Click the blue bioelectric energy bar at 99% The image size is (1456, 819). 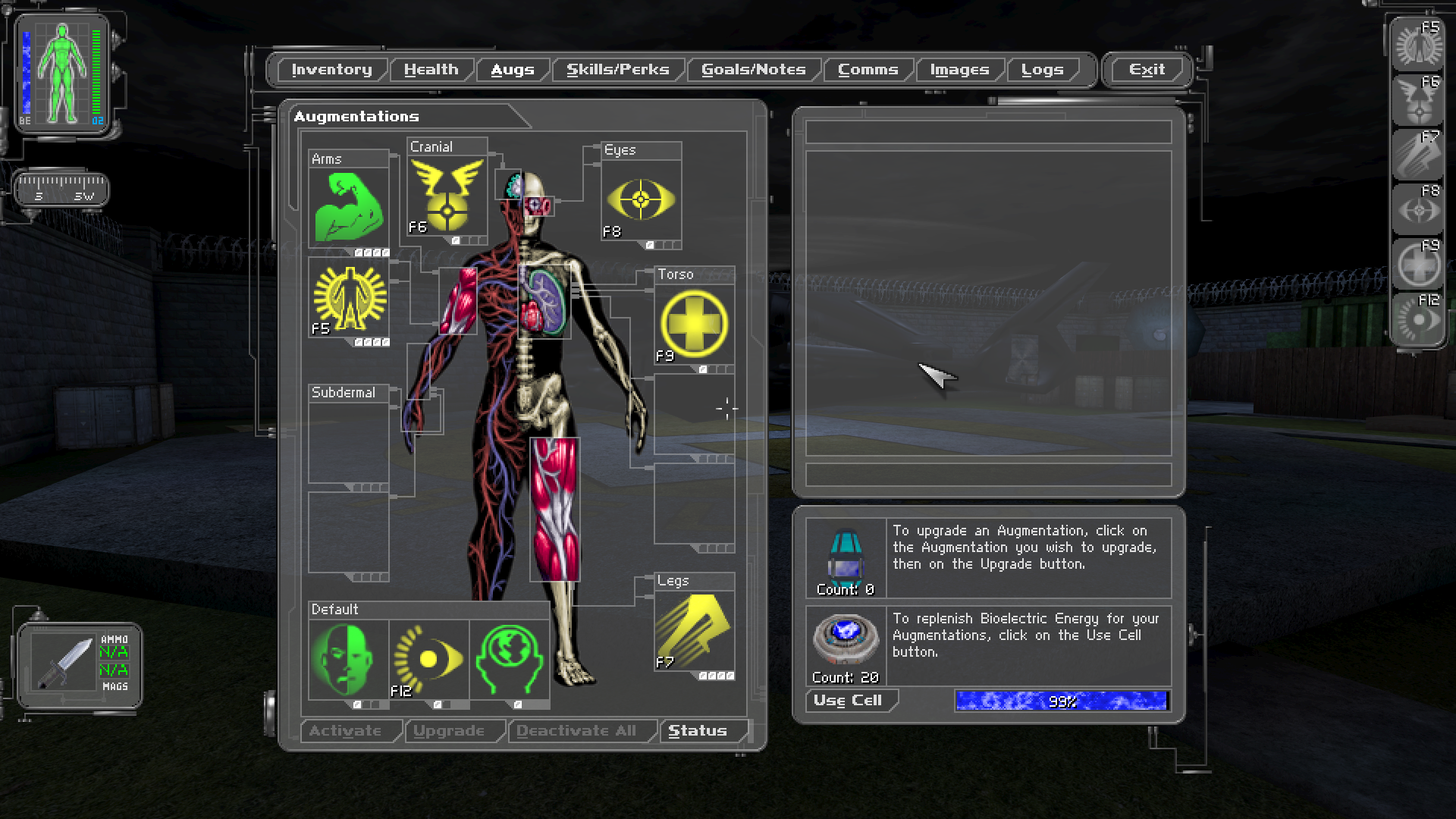[x=1062, y=701]
